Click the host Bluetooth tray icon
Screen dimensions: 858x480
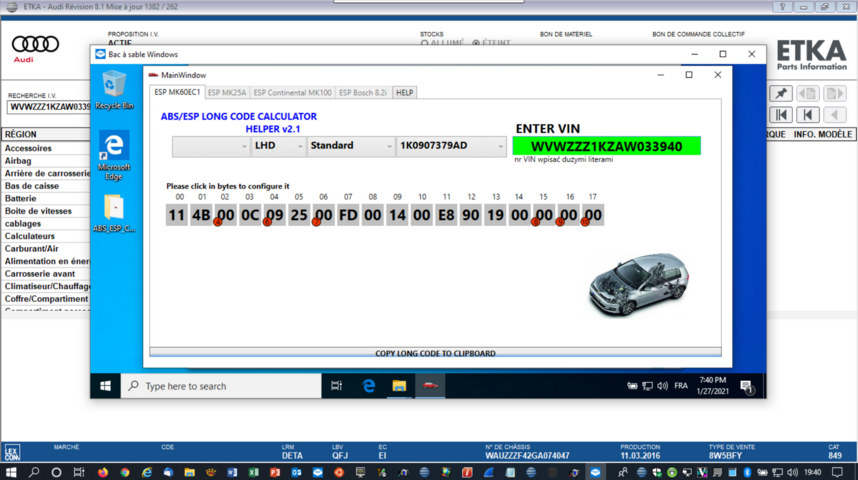(747, 472)
